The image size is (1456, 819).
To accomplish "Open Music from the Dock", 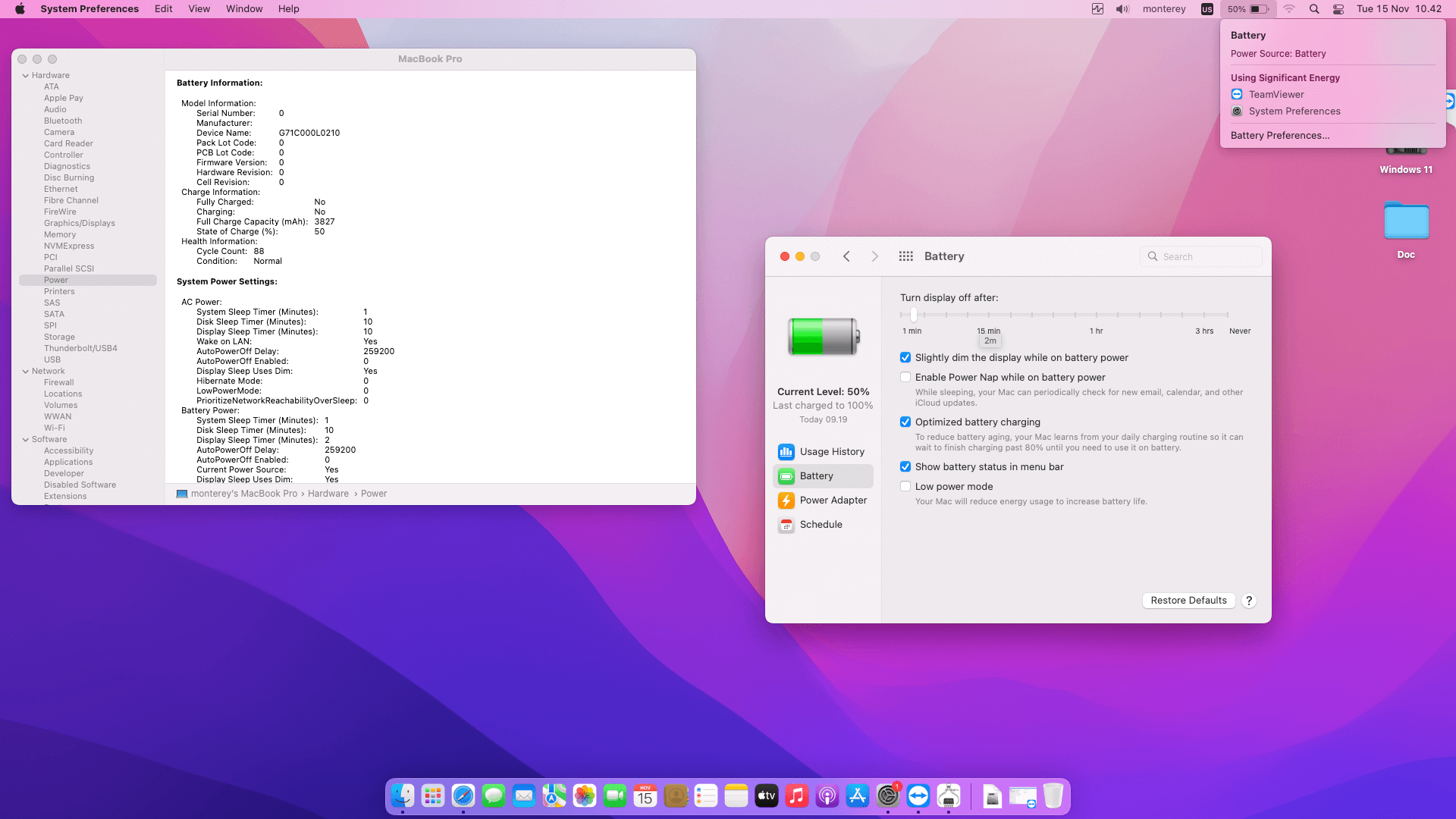I will pos(797,795).
